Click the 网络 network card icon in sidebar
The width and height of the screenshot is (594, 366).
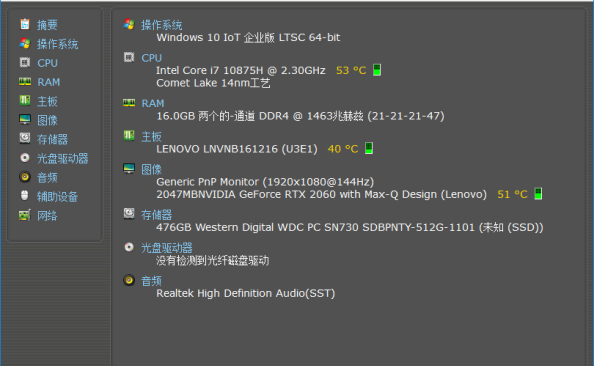25,215
